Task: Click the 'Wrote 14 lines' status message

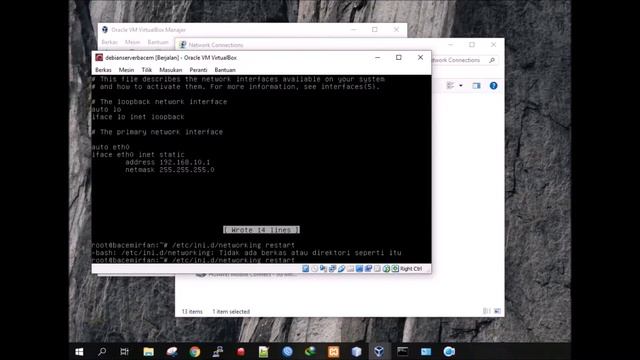Action: coord(261,230)
